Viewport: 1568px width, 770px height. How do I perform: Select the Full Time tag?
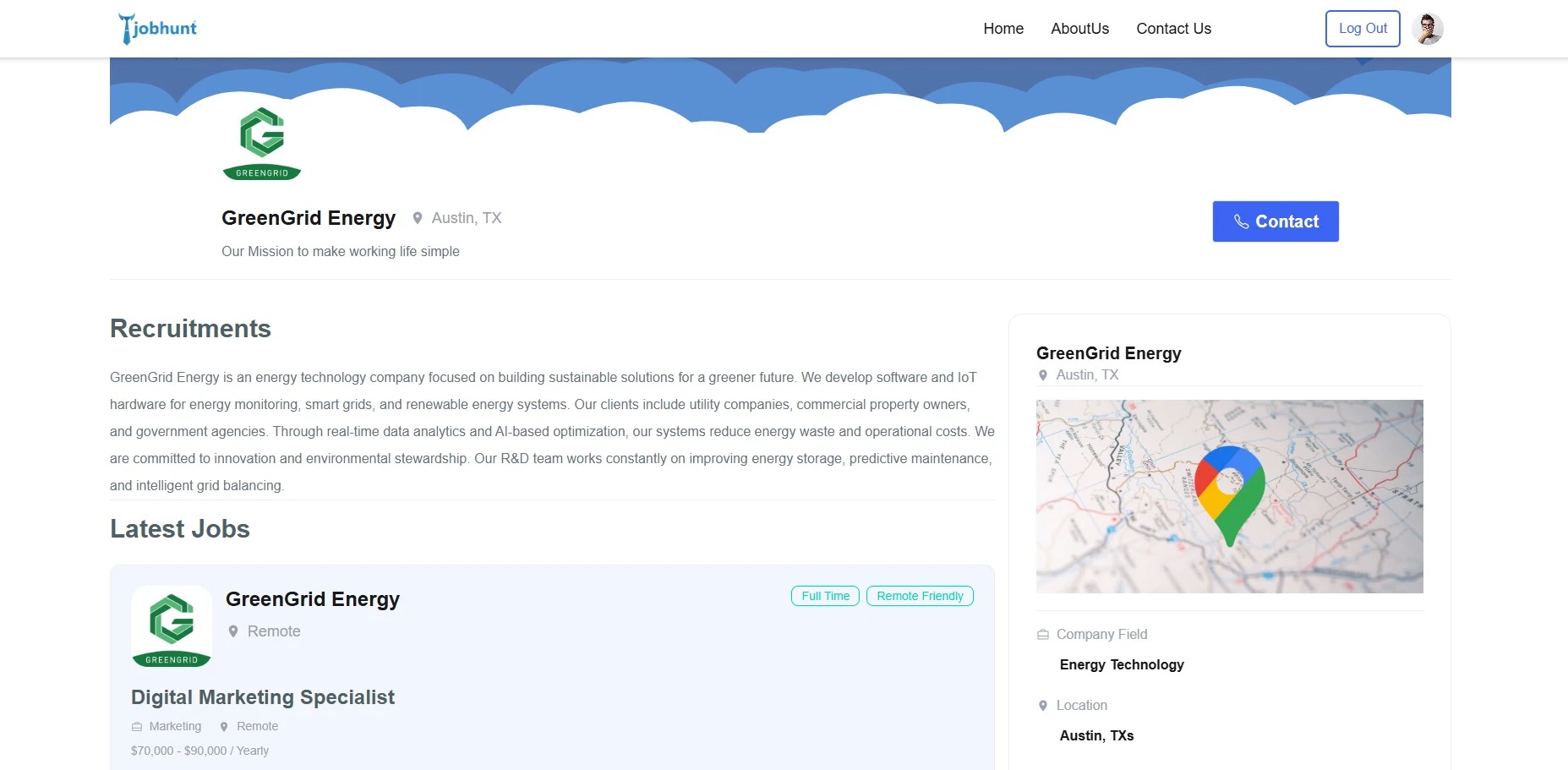coord(825,596)
